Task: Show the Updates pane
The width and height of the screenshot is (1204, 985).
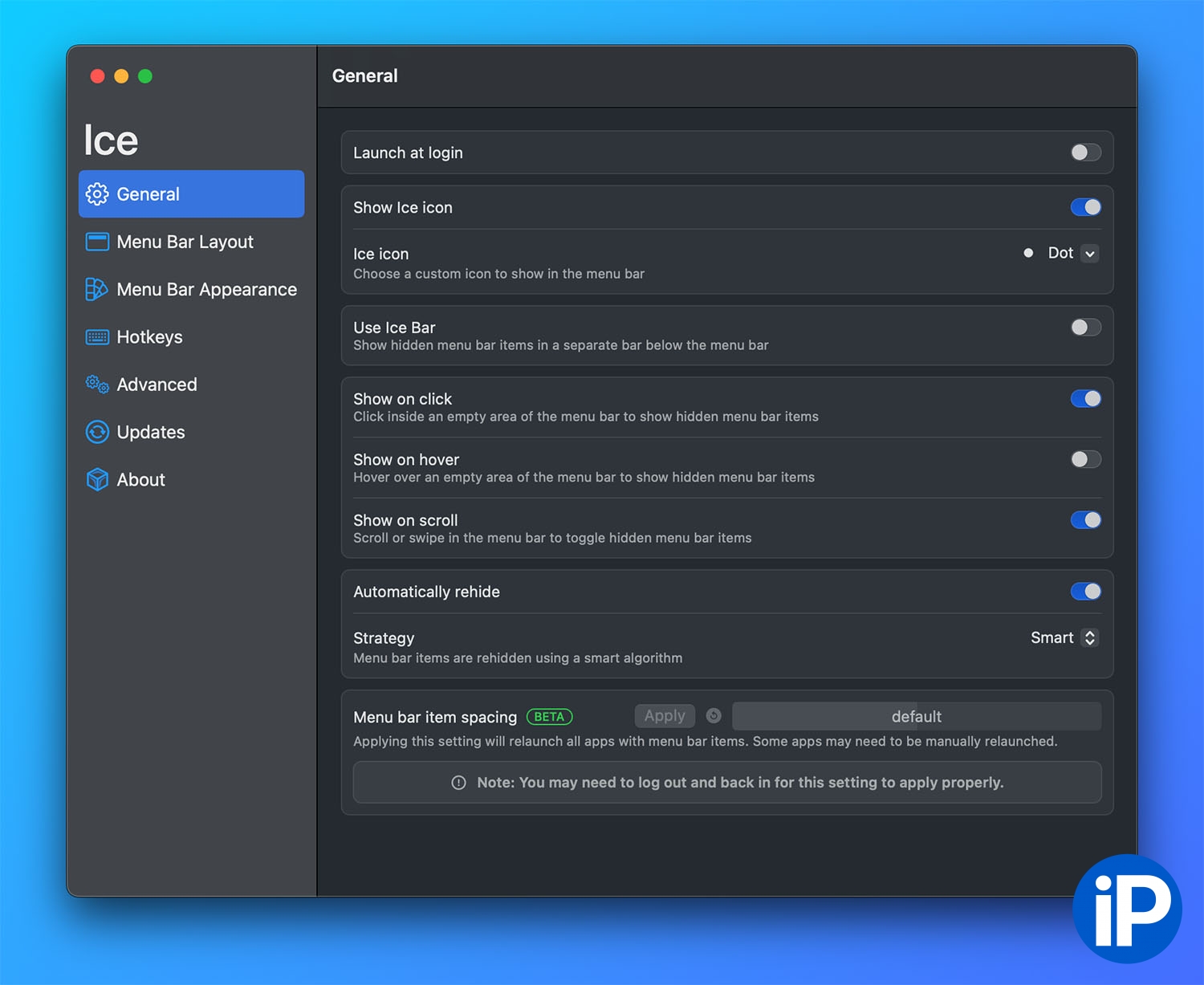Action: tap(191, 432)
